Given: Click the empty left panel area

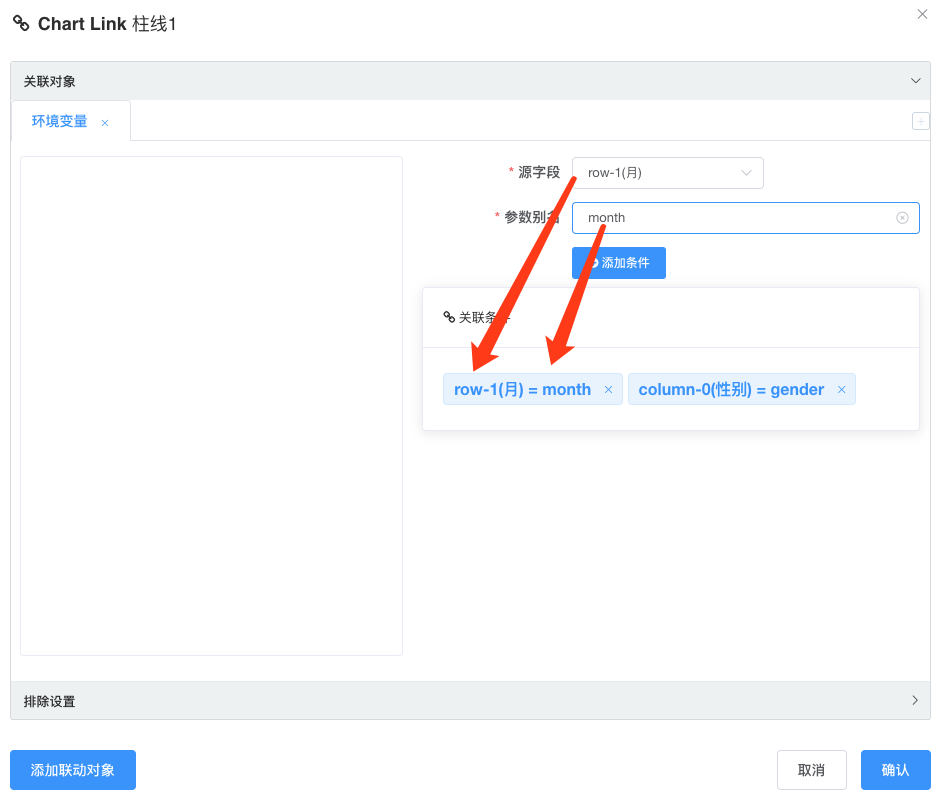Looking at the screenshot, I should (211, 405).
